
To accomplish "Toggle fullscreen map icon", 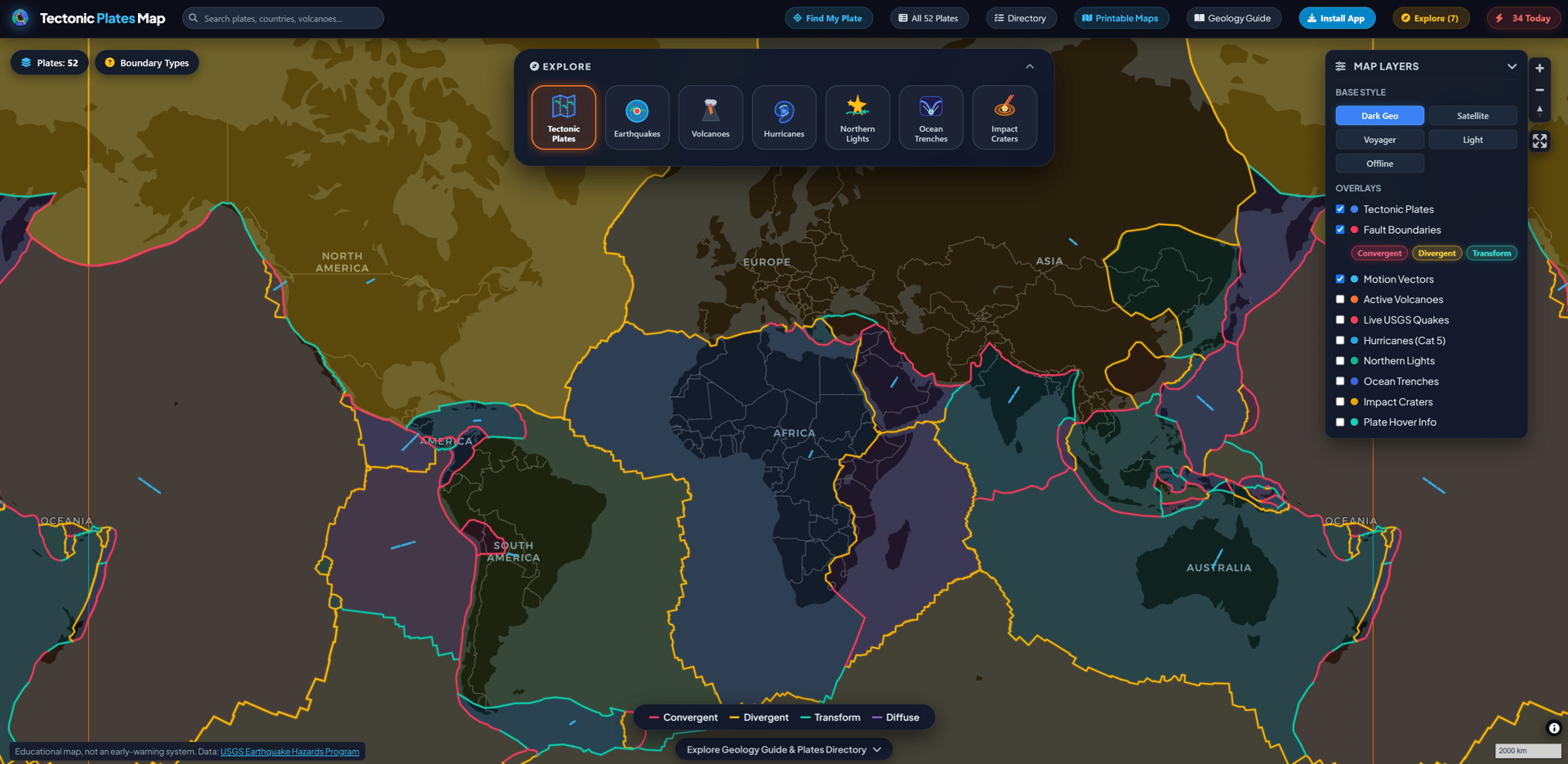I will 1539,141.
